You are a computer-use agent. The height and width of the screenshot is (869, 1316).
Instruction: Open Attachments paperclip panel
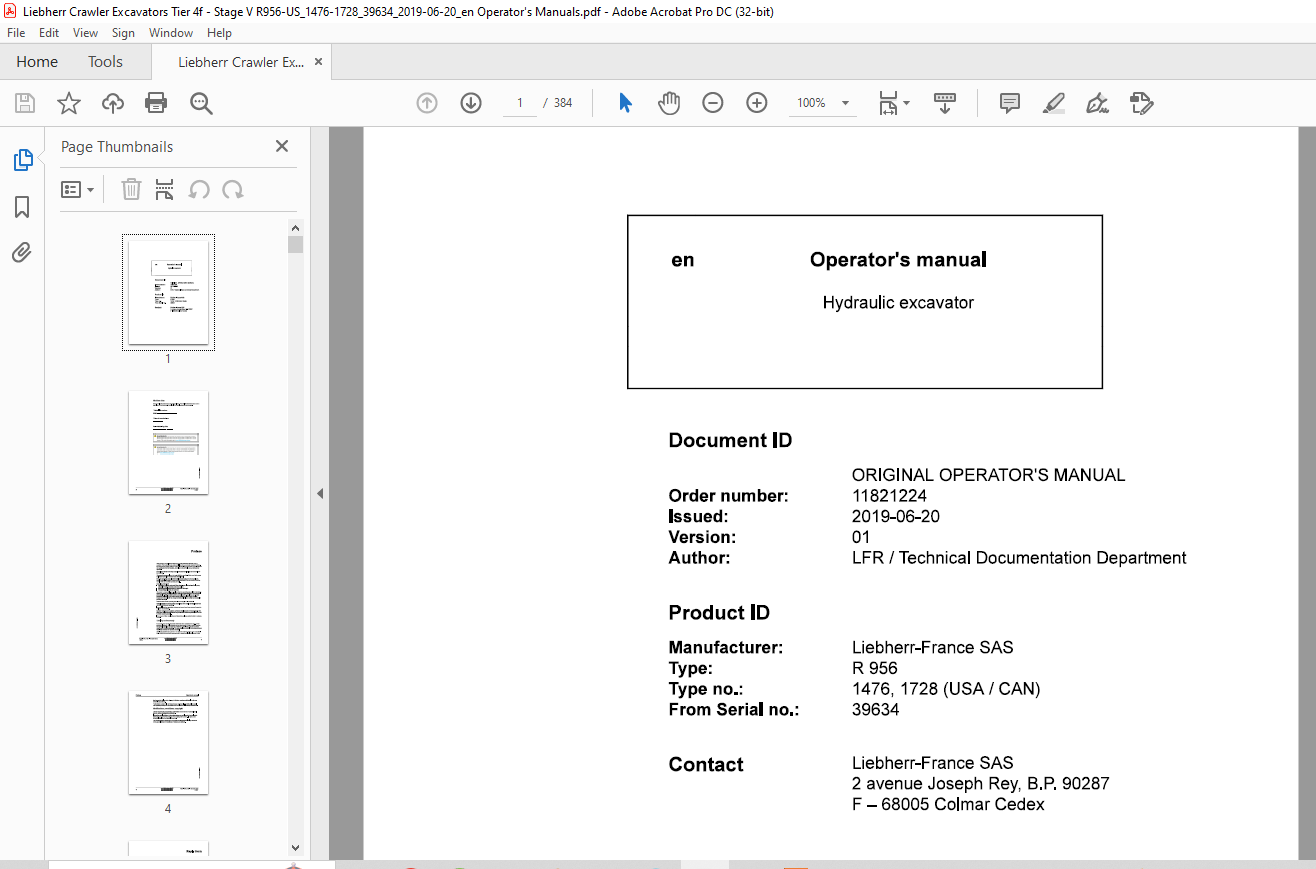(x=22, y=252)
